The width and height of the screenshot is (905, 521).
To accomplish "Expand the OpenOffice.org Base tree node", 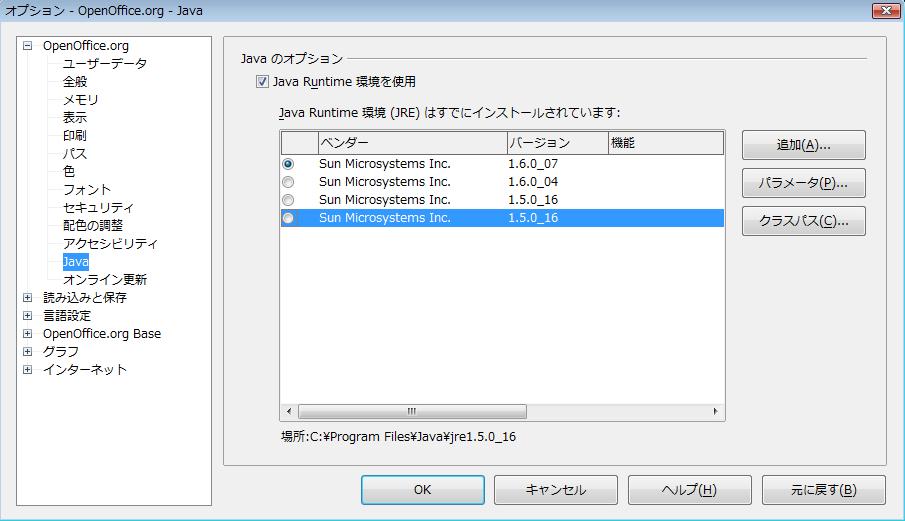I will pyautogui.click(x=28, y=334).
